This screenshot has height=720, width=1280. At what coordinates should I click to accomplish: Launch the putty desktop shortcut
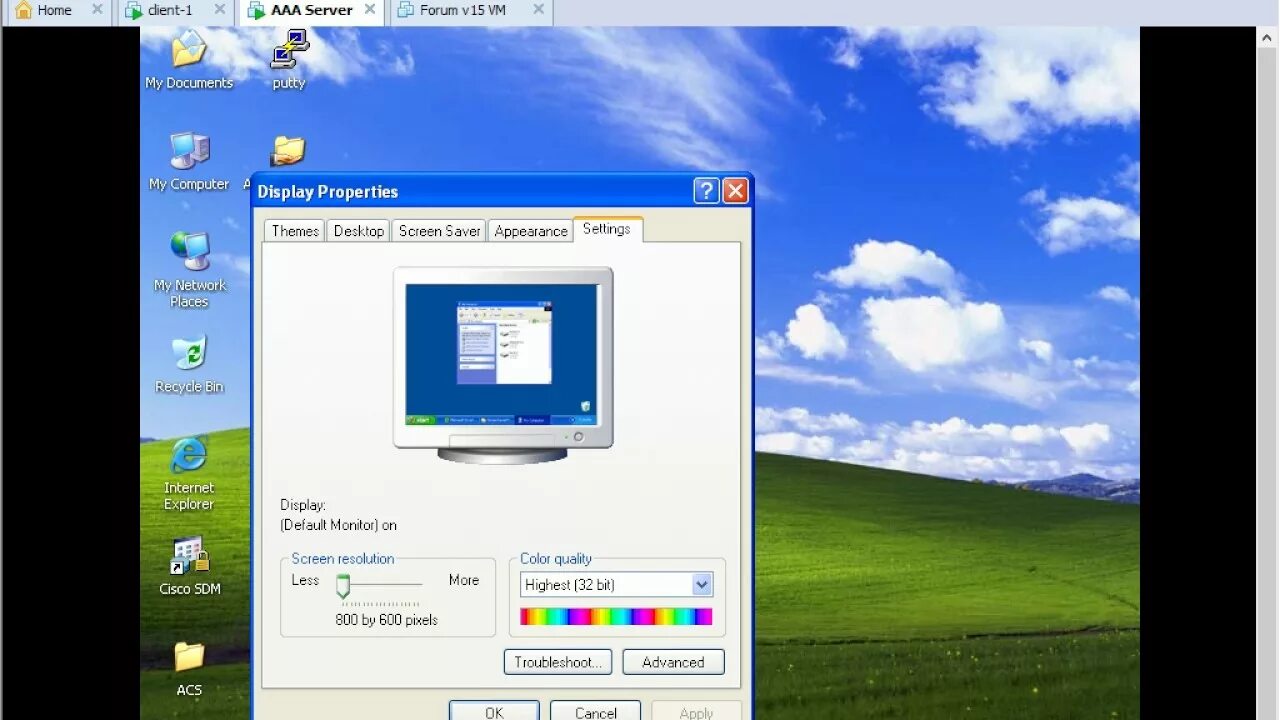coord(289,60)
